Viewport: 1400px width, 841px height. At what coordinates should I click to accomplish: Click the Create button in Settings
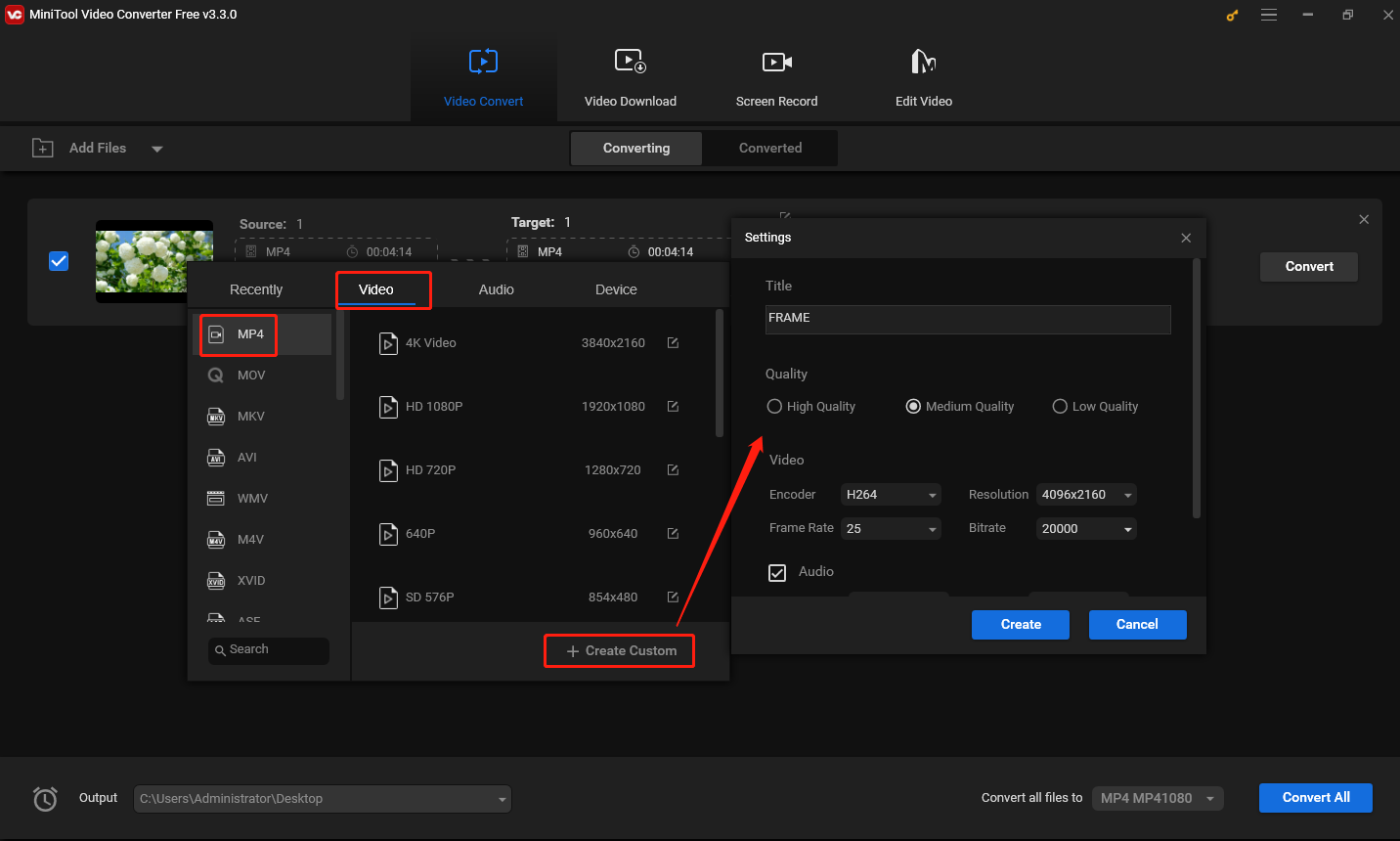point(1021,625)
